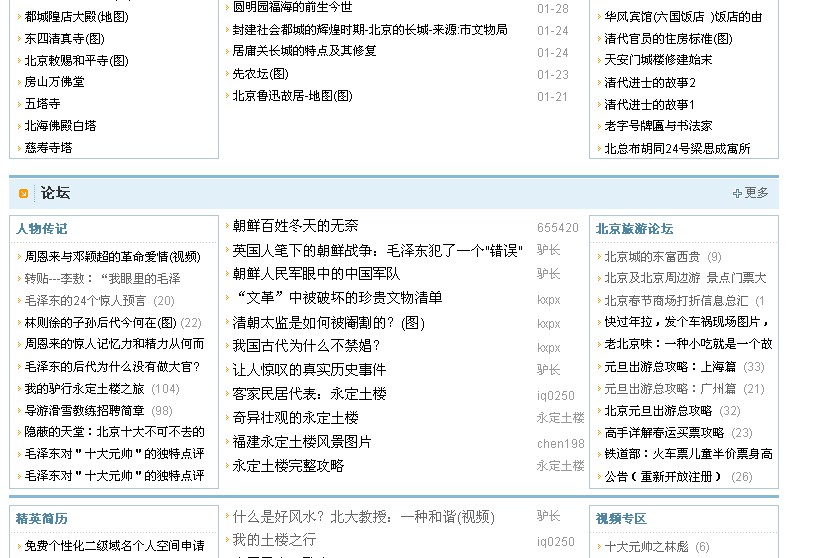Open 客家民居代表:永定土楼 thread
The width and height of the screenshot is (822, 558).
(309, 394)
